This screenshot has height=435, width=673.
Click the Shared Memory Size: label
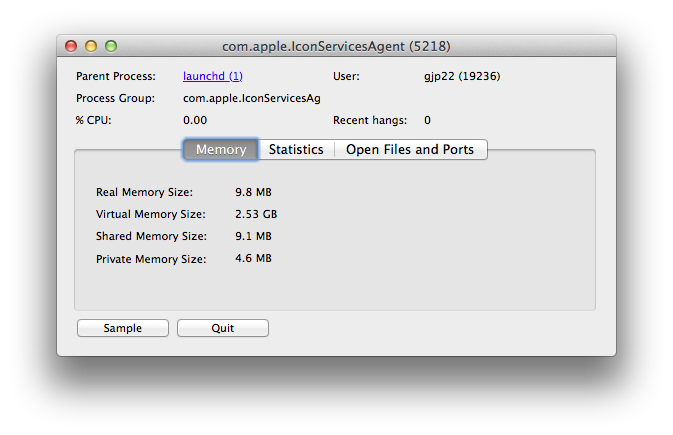(151, 236)
